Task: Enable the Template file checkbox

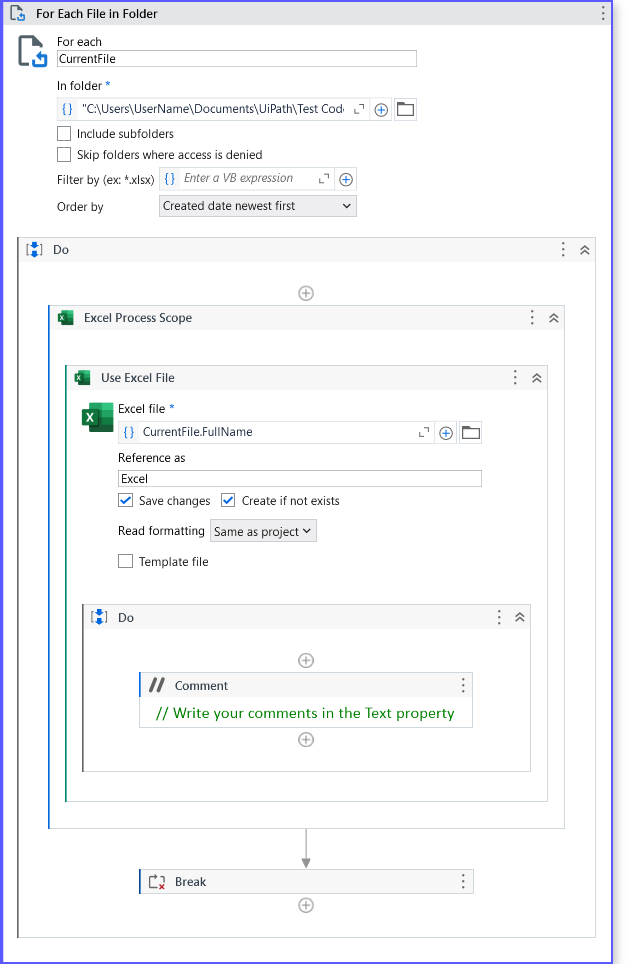Action: click(x=125, y=561)
